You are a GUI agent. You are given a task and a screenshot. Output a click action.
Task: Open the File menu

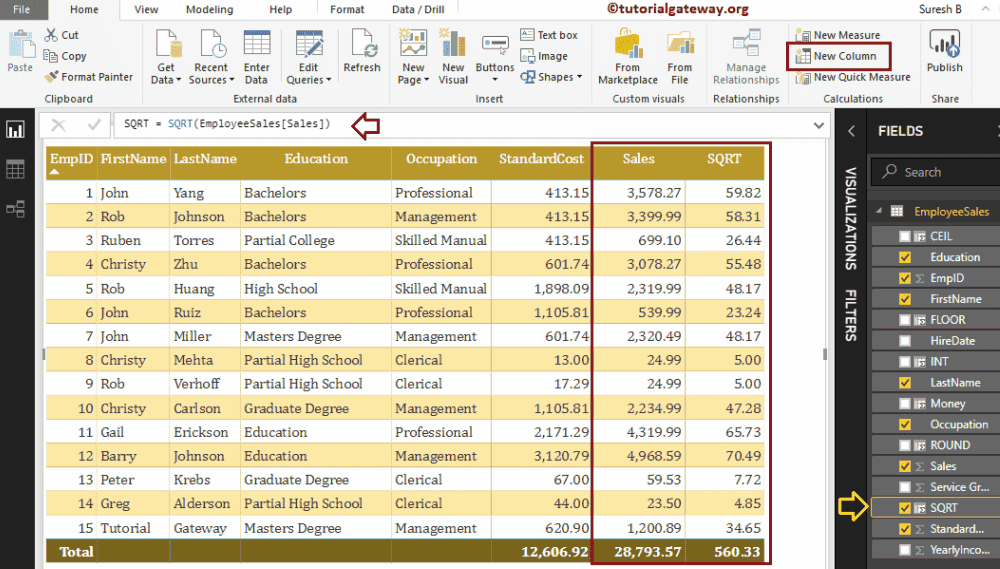(21, 10)
